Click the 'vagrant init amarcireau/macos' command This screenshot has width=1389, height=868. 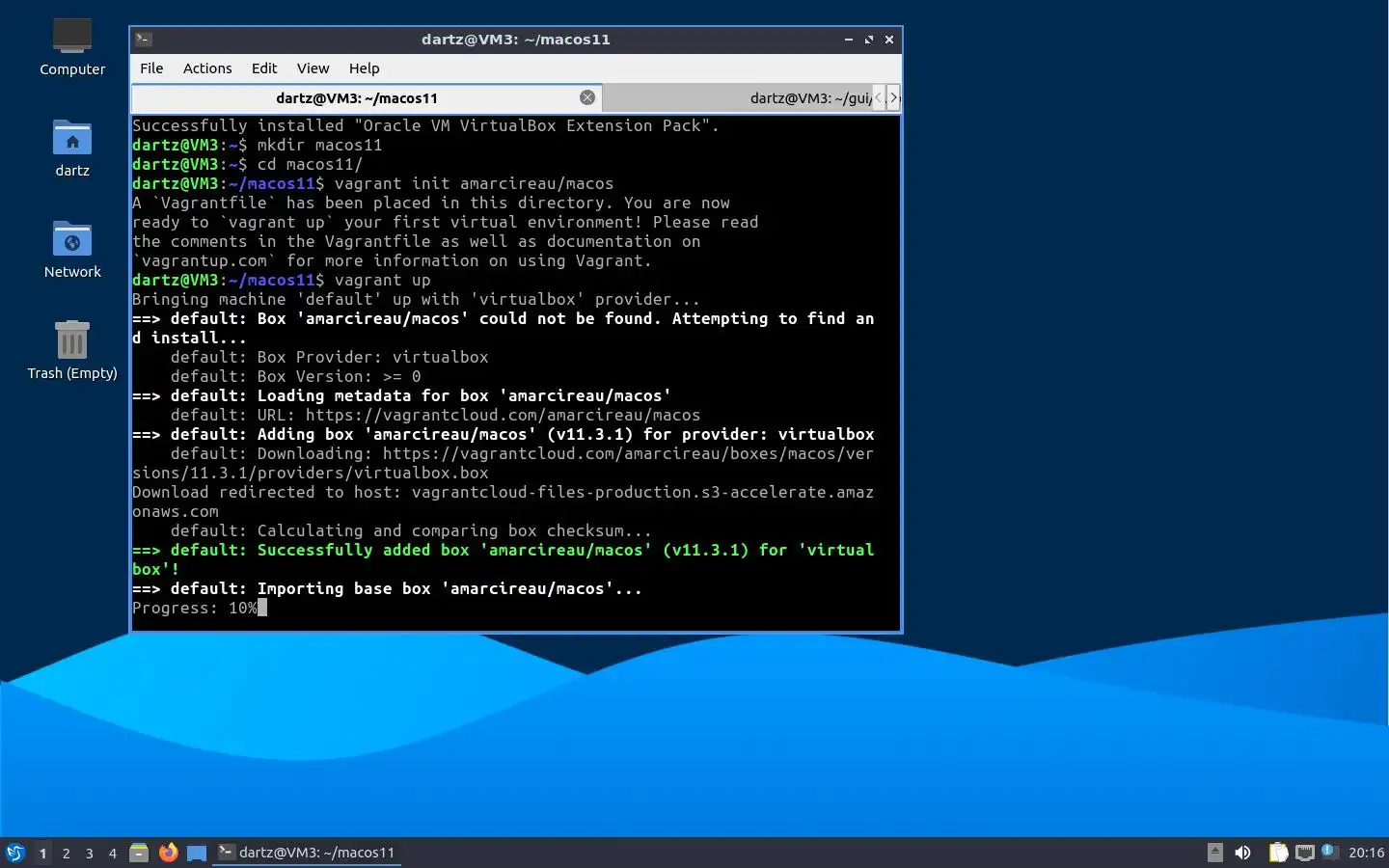pos(474,183)
